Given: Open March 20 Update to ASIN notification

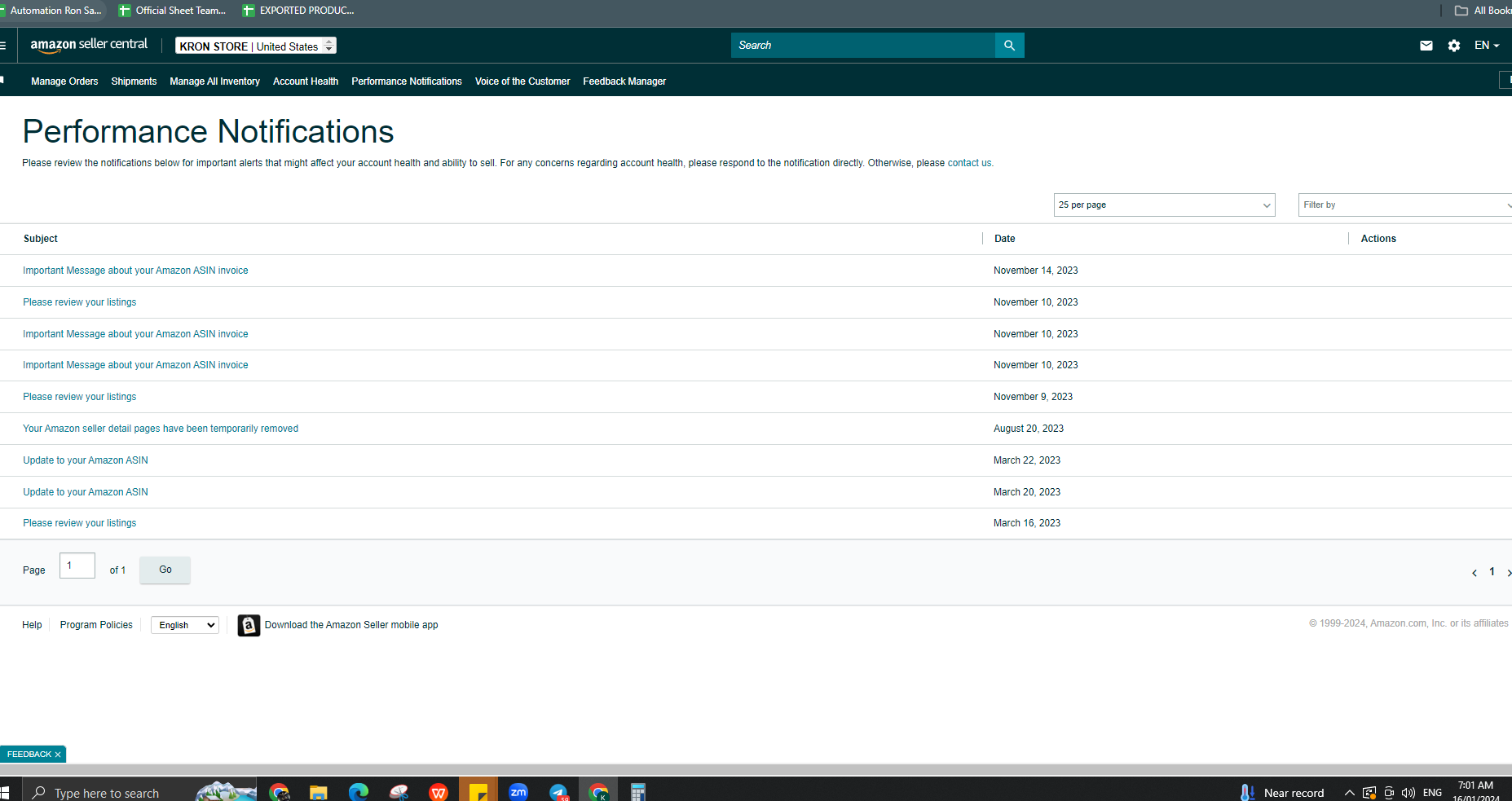Looking at the screenshot, I should point(86,492).
